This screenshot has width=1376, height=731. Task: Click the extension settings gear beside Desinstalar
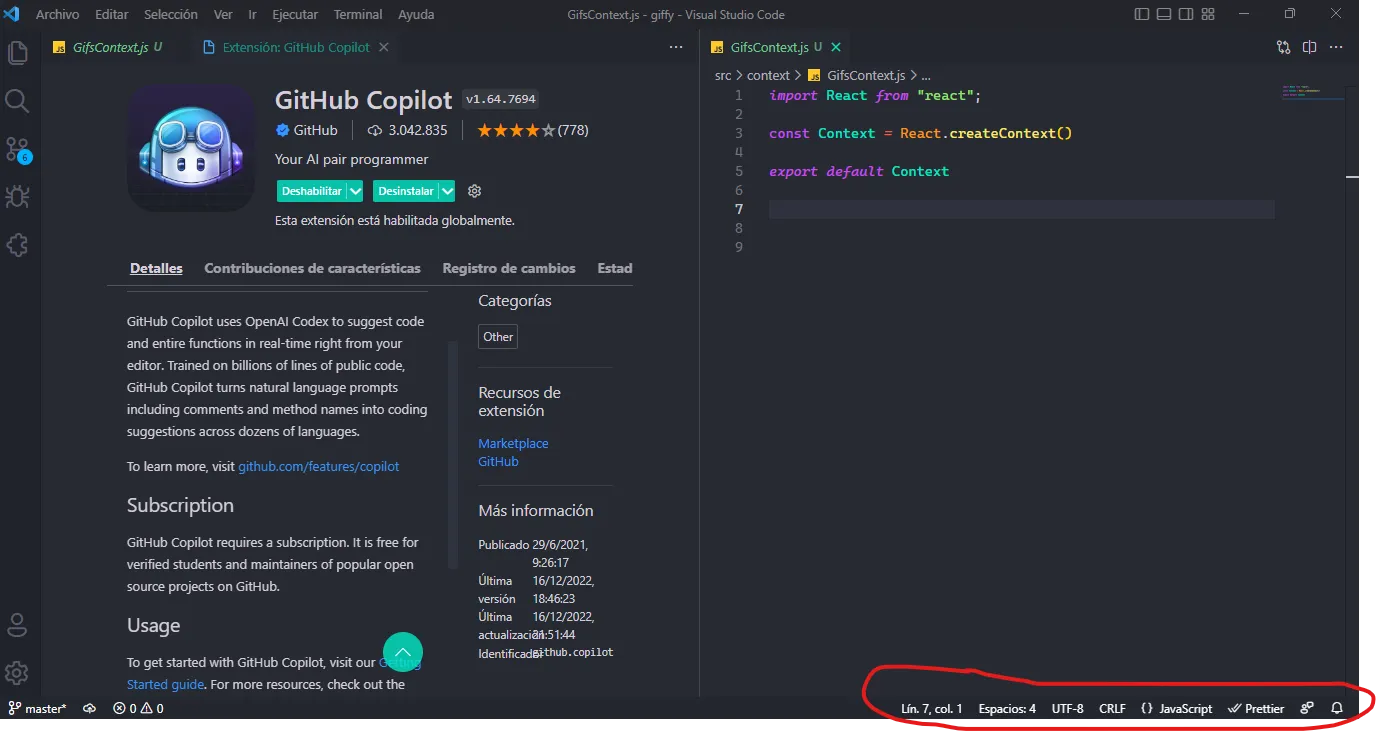(475, 191)
